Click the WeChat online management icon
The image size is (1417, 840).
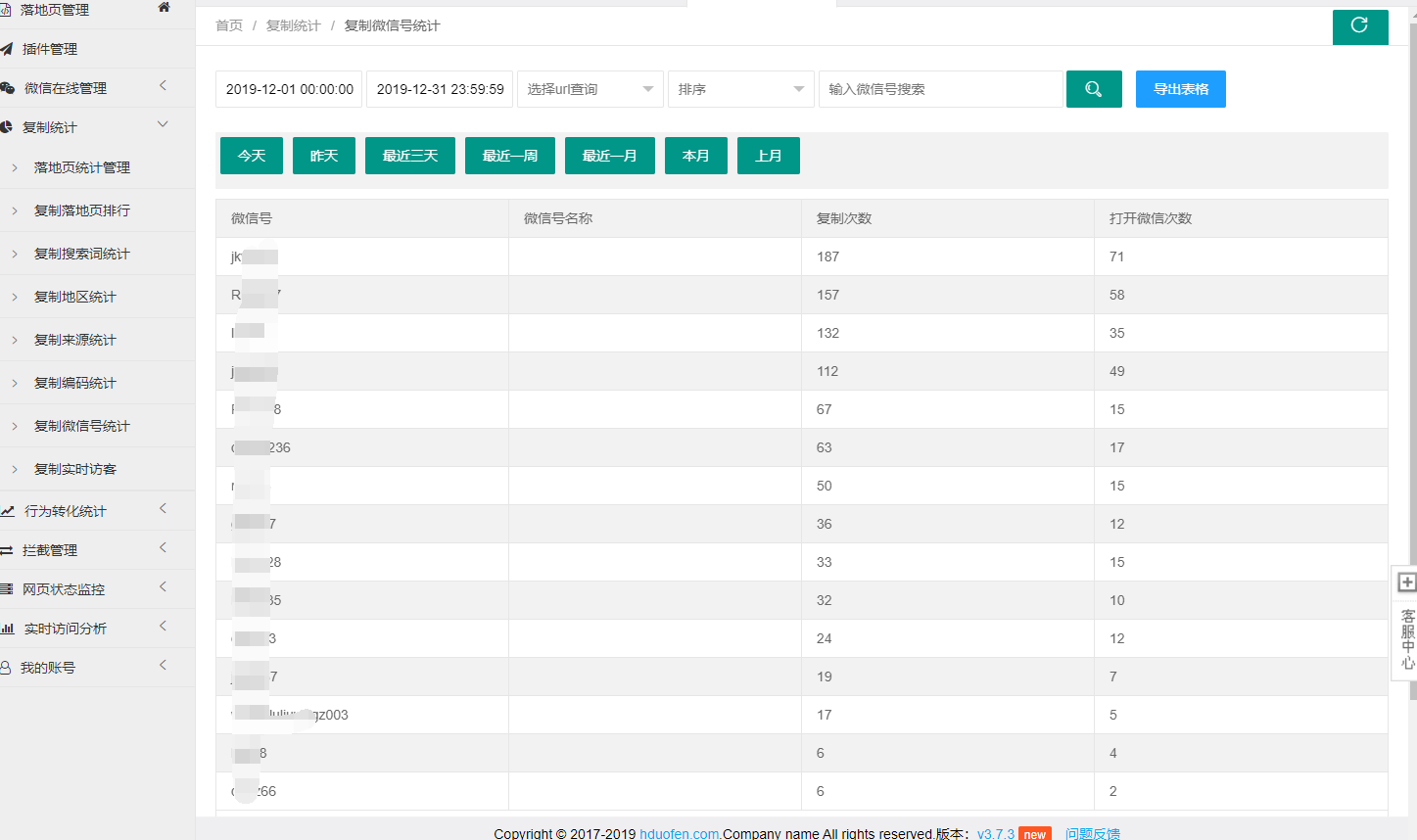click(7, 88)
